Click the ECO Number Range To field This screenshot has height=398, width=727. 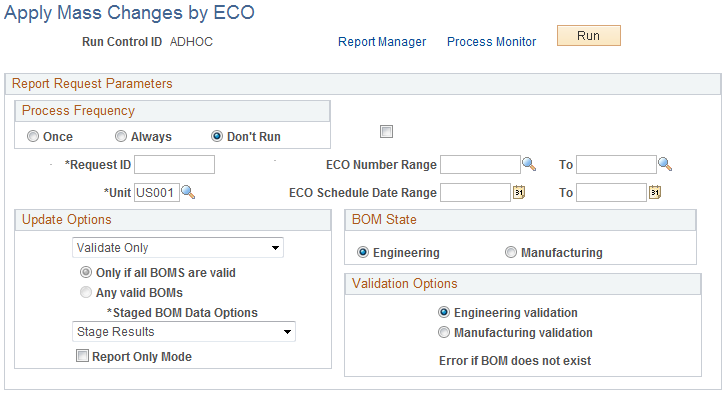[616, 165]
